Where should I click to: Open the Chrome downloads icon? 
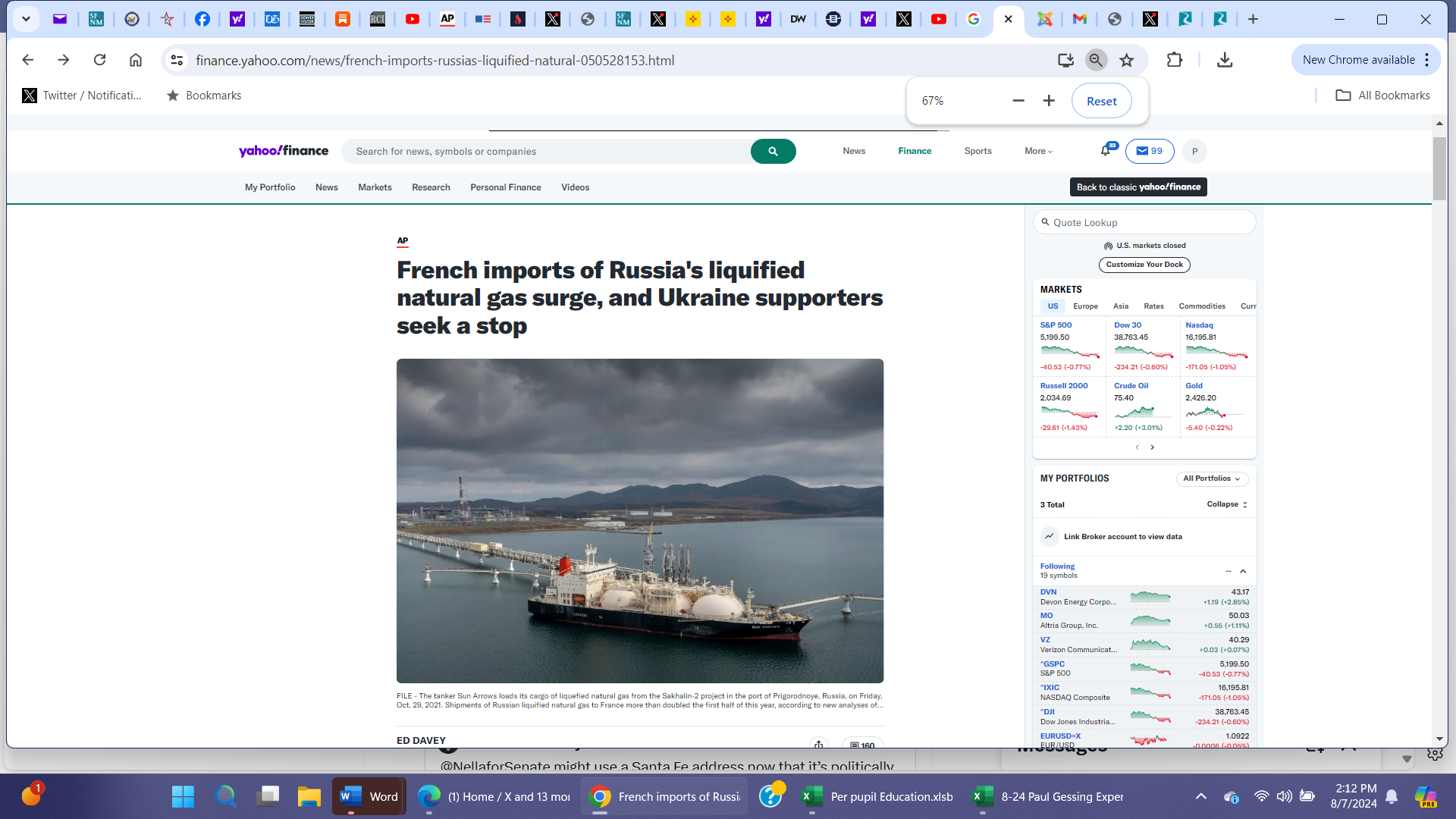click(x=1224, y=60)
